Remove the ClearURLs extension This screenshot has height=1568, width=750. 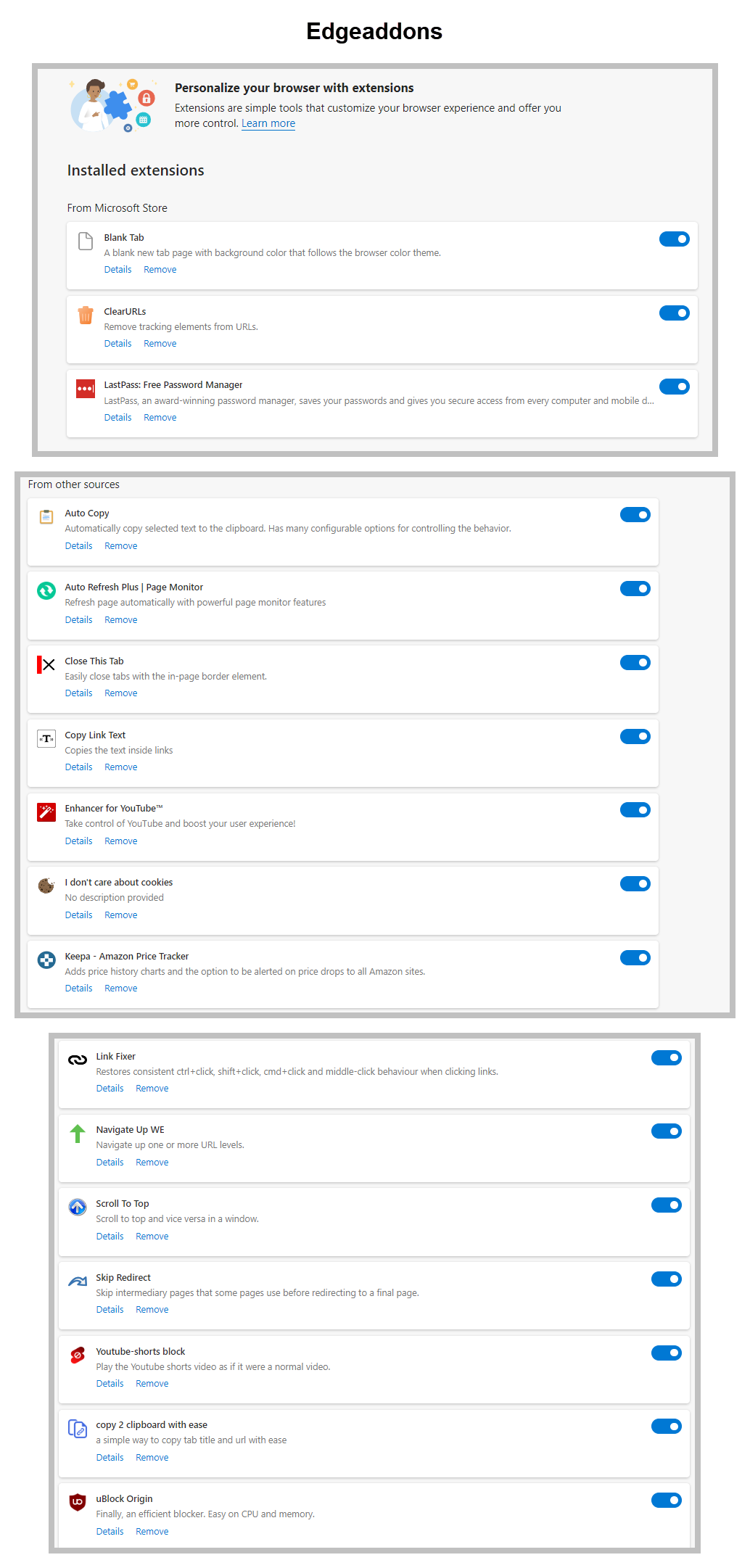point(160,344)
